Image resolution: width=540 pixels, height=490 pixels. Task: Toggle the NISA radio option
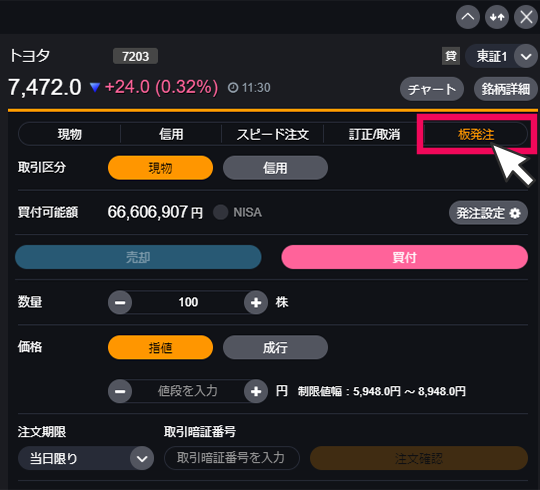[220, 212]
